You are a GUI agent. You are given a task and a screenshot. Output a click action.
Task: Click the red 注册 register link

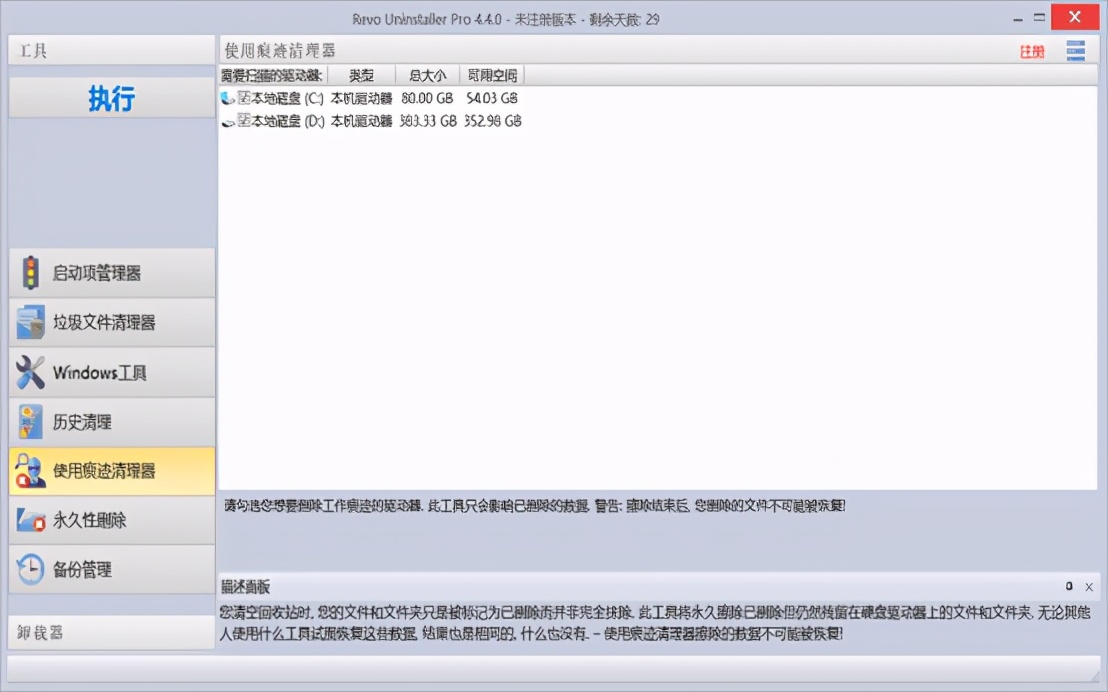click(x=1030, y=49)
